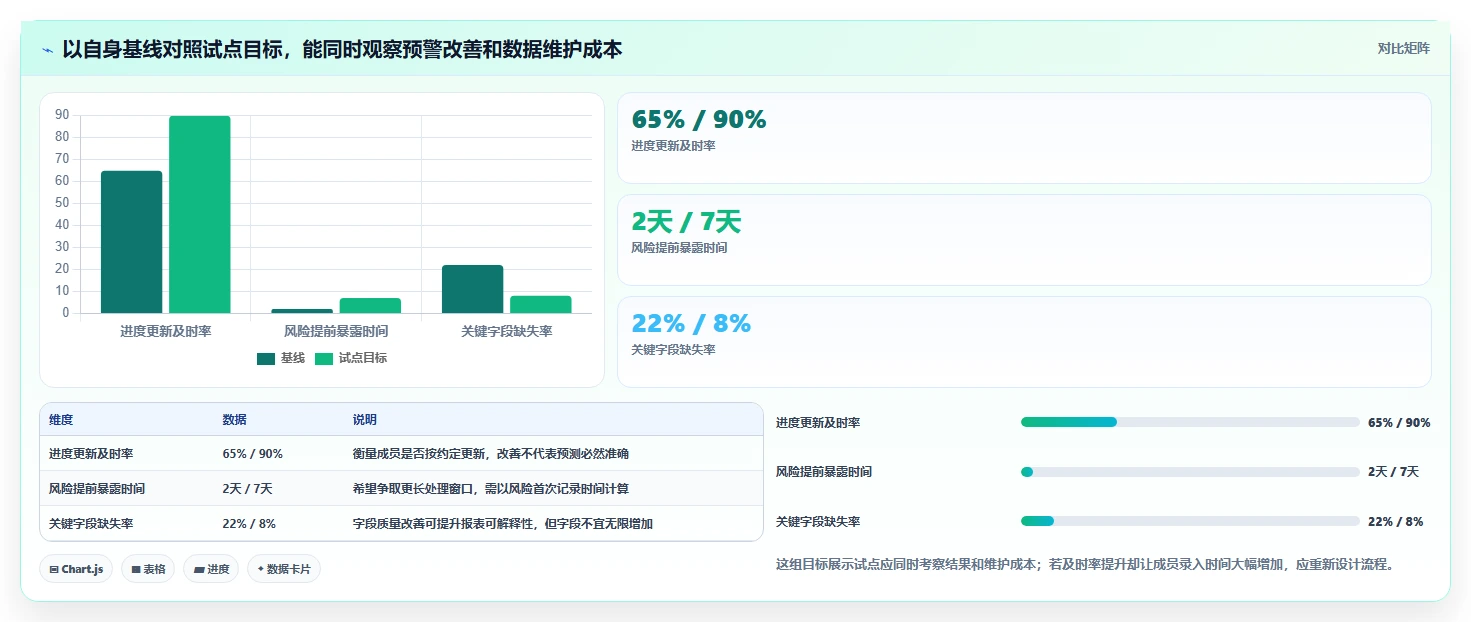Viewport: 1471px width, 622px height.
Task: Toggle the 基线 legend item in the chart
Action: [x=281, y=358]
